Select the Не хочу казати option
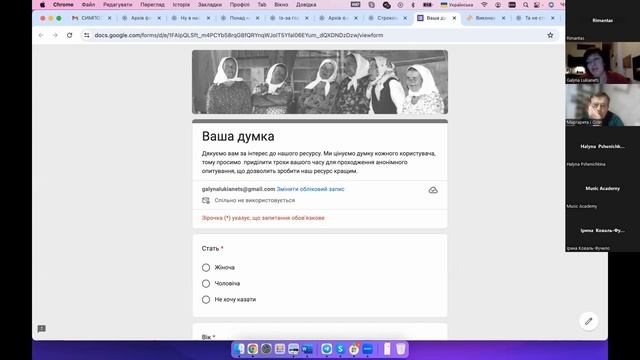 point(206,300)
